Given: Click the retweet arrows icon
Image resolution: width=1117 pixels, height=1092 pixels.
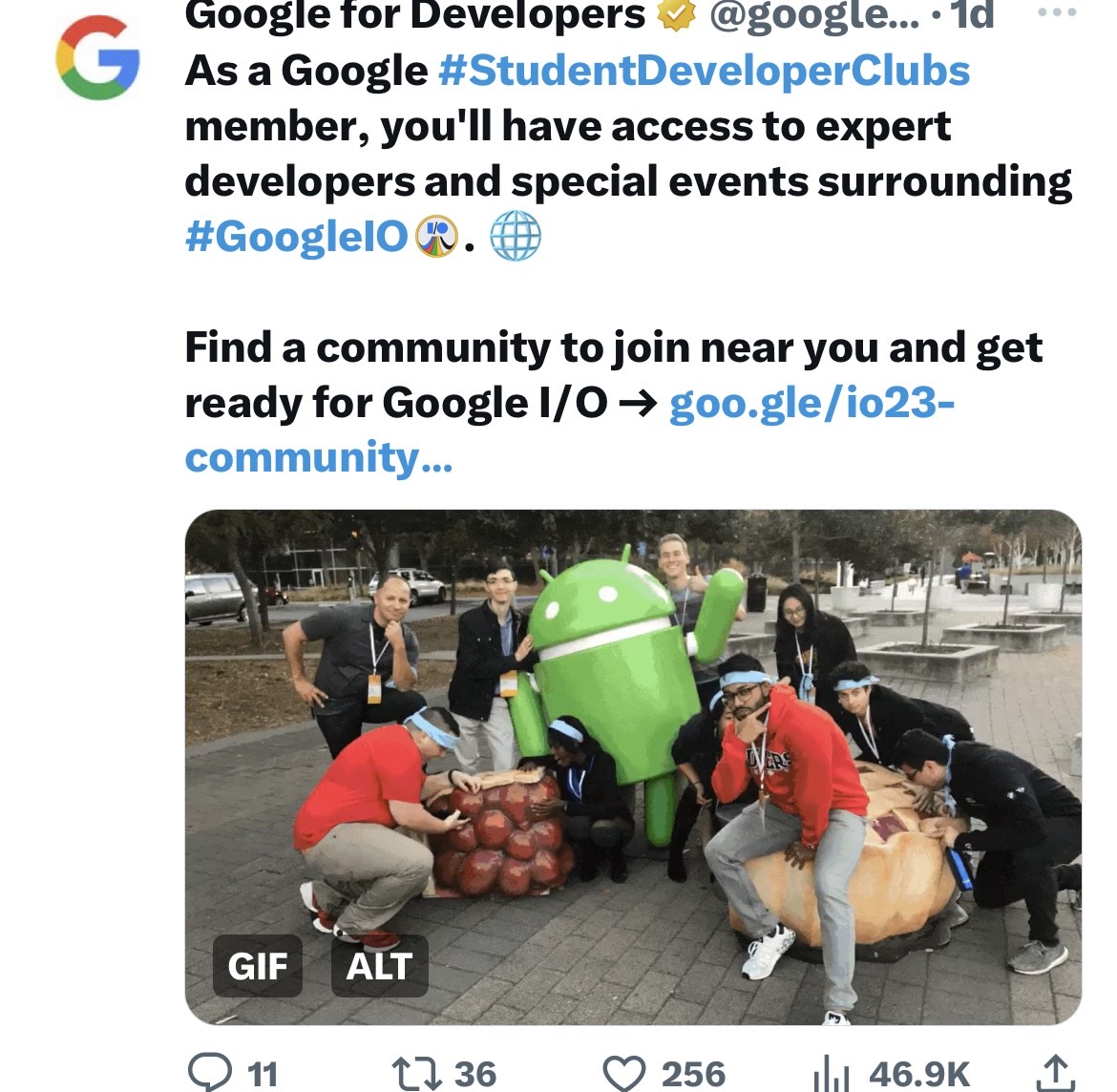Looking at the screenshot, I should coord(417,1073).
